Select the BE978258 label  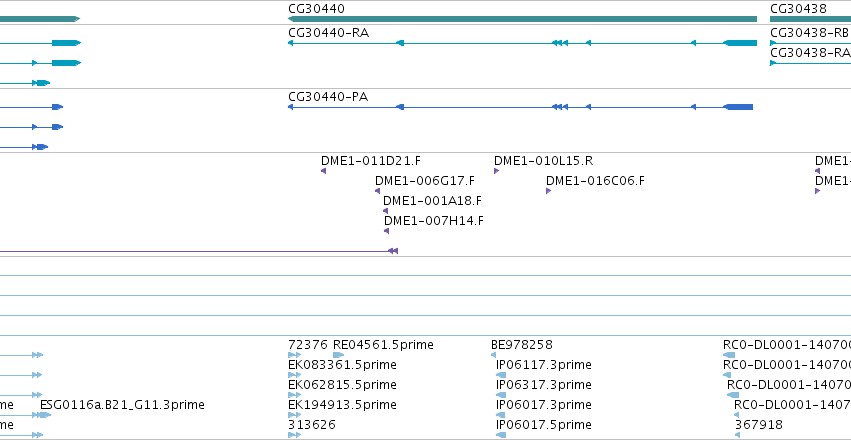522,345
